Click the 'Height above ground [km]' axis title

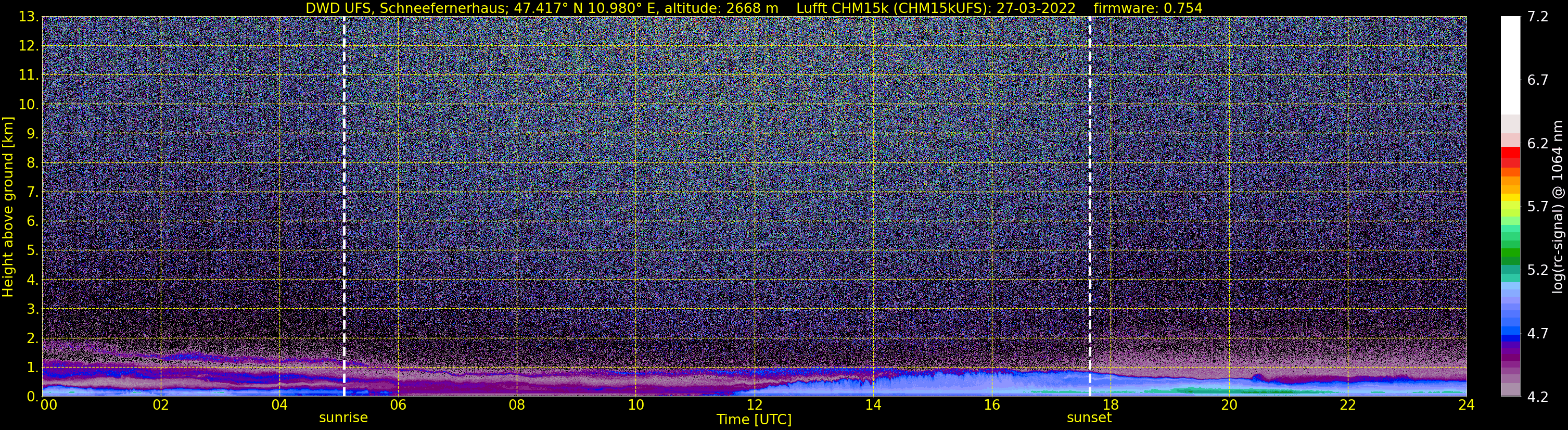8,207
